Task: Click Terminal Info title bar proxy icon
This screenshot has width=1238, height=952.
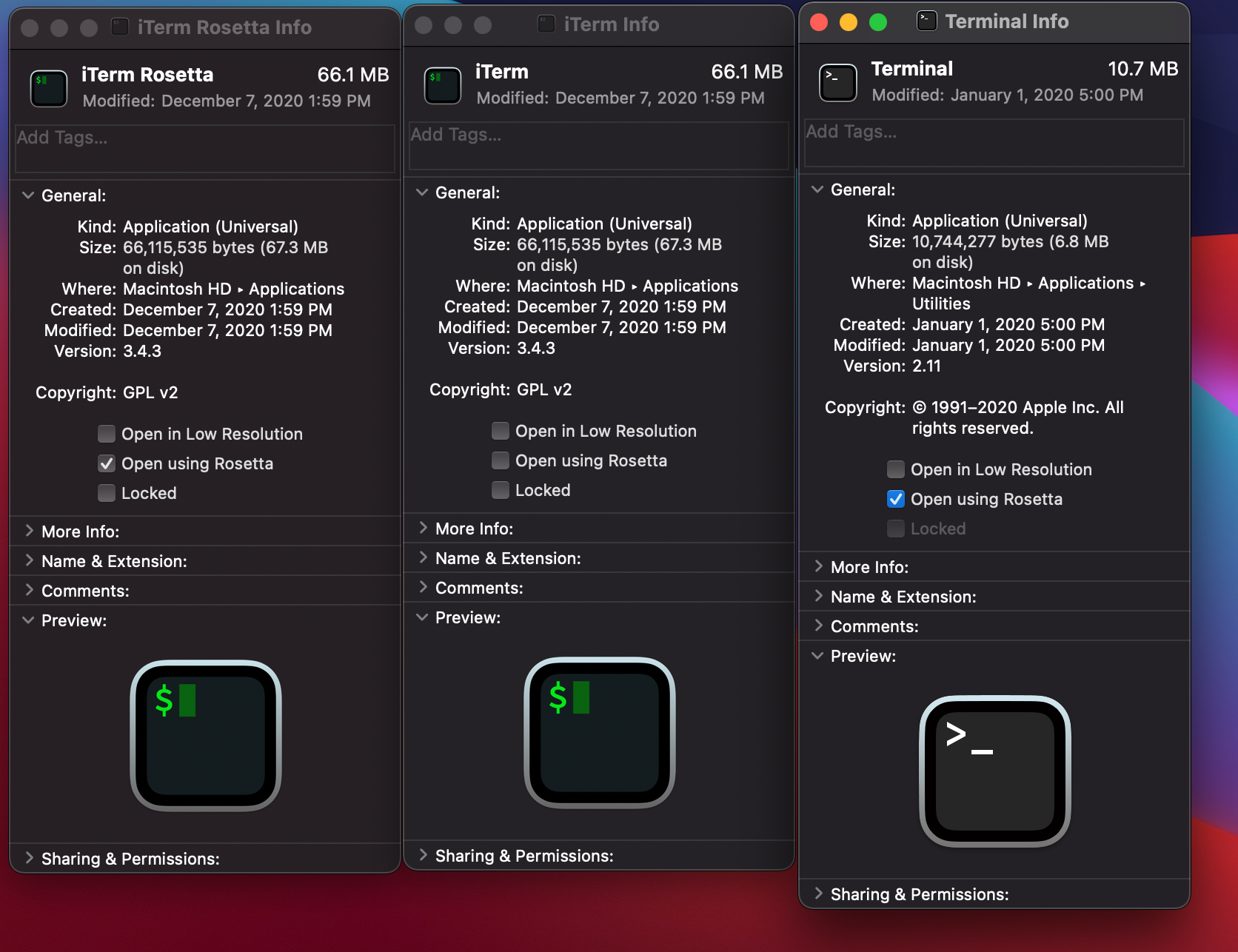Action: pos(927,21)
